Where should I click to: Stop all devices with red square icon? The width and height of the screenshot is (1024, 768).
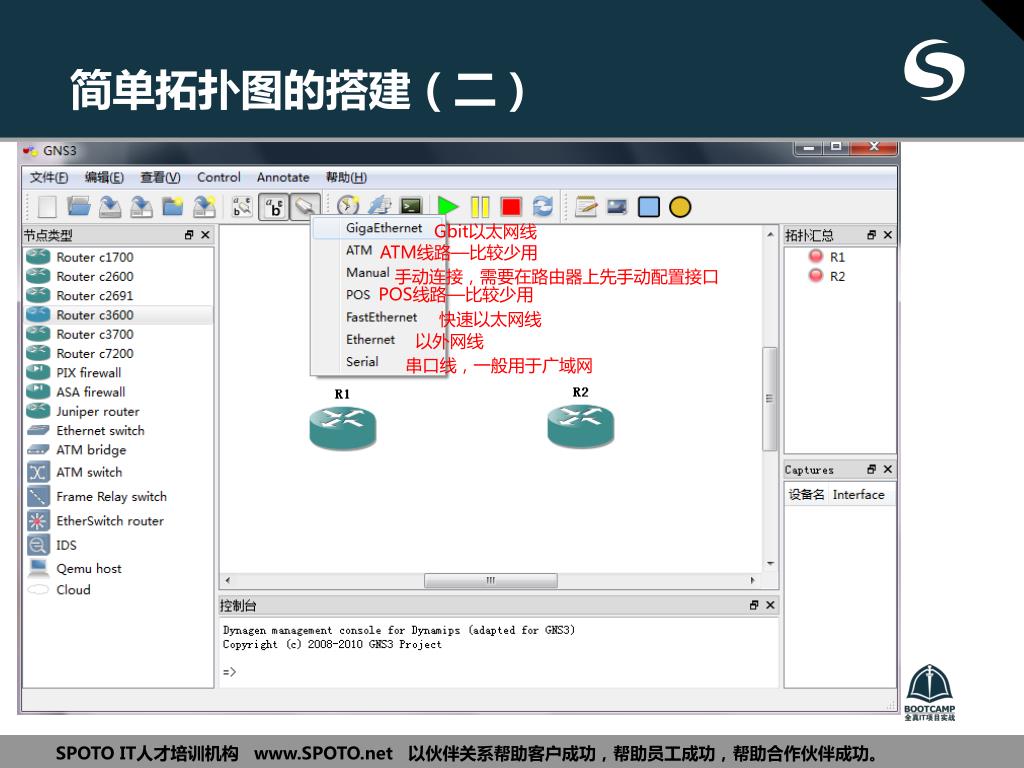click(511, 206)
